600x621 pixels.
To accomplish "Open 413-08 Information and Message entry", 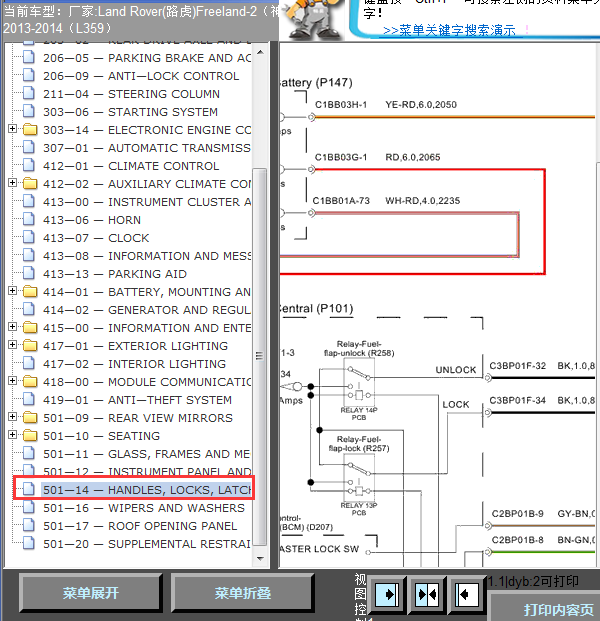I will 147,256.
